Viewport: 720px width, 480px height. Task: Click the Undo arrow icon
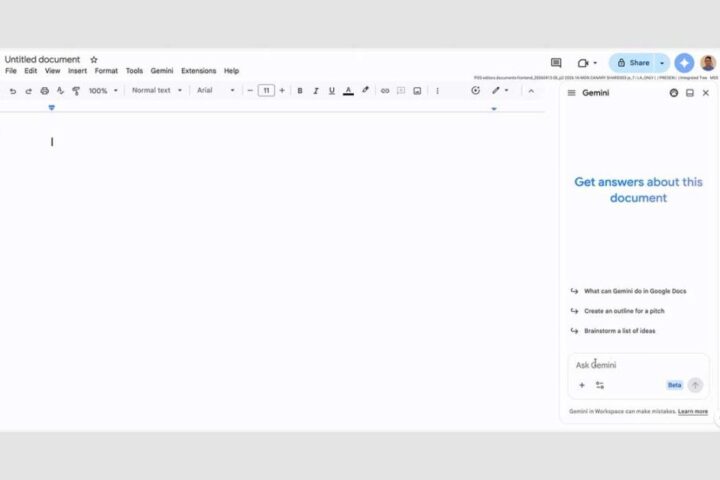(x=13, y=91)
